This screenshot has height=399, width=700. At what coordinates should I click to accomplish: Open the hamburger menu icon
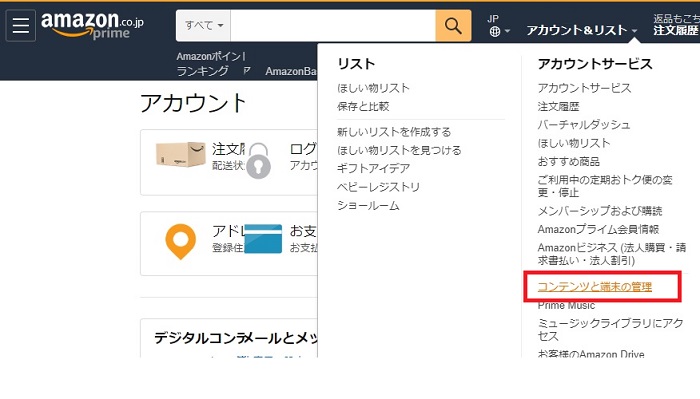click(21, 25)
